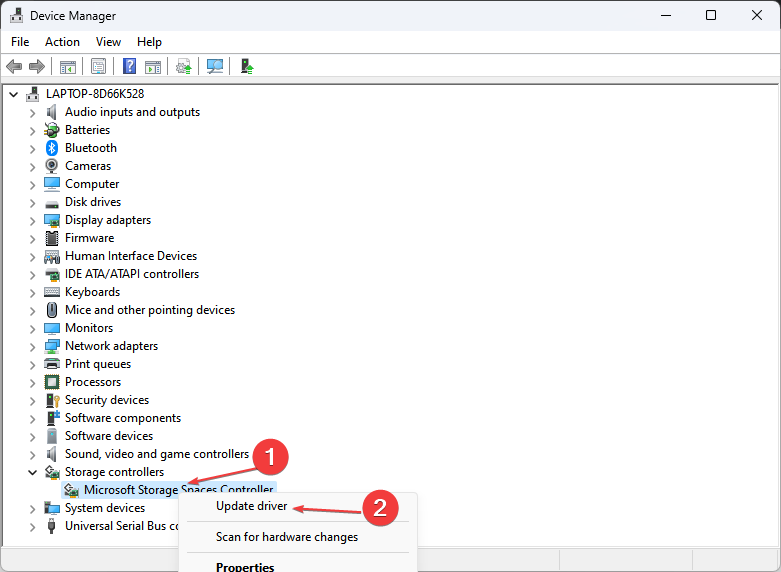Expand the Network adapters node
Image resolution: width=781 pixels, height=572 pixels.
[32, 347]
